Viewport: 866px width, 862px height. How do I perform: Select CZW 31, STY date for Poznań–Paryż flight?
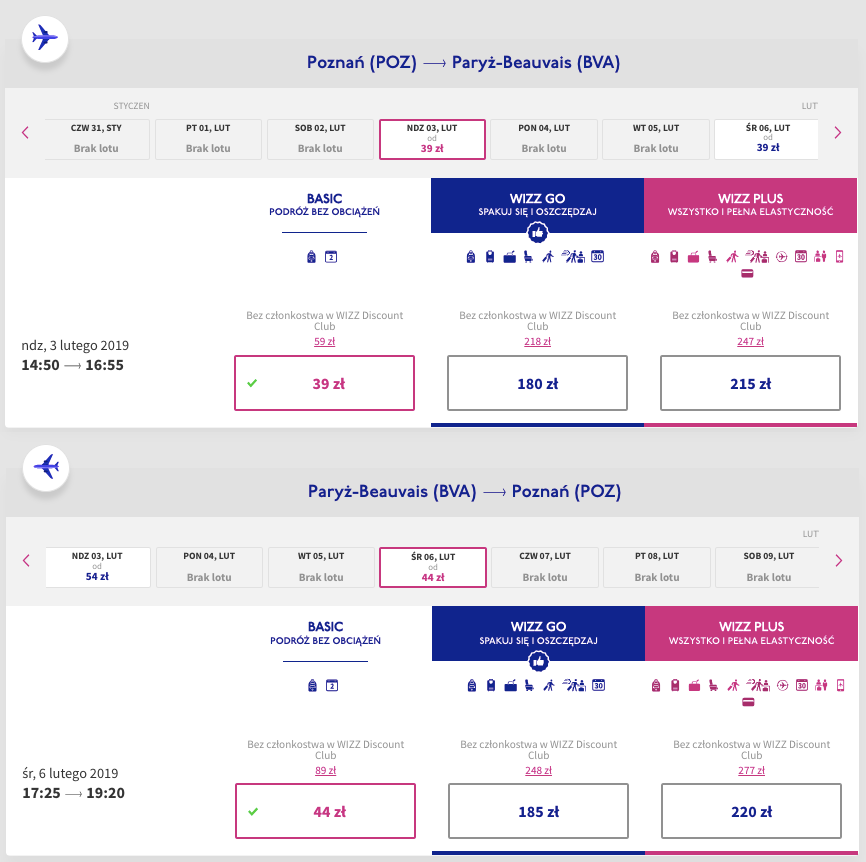(x=97, y=139)
